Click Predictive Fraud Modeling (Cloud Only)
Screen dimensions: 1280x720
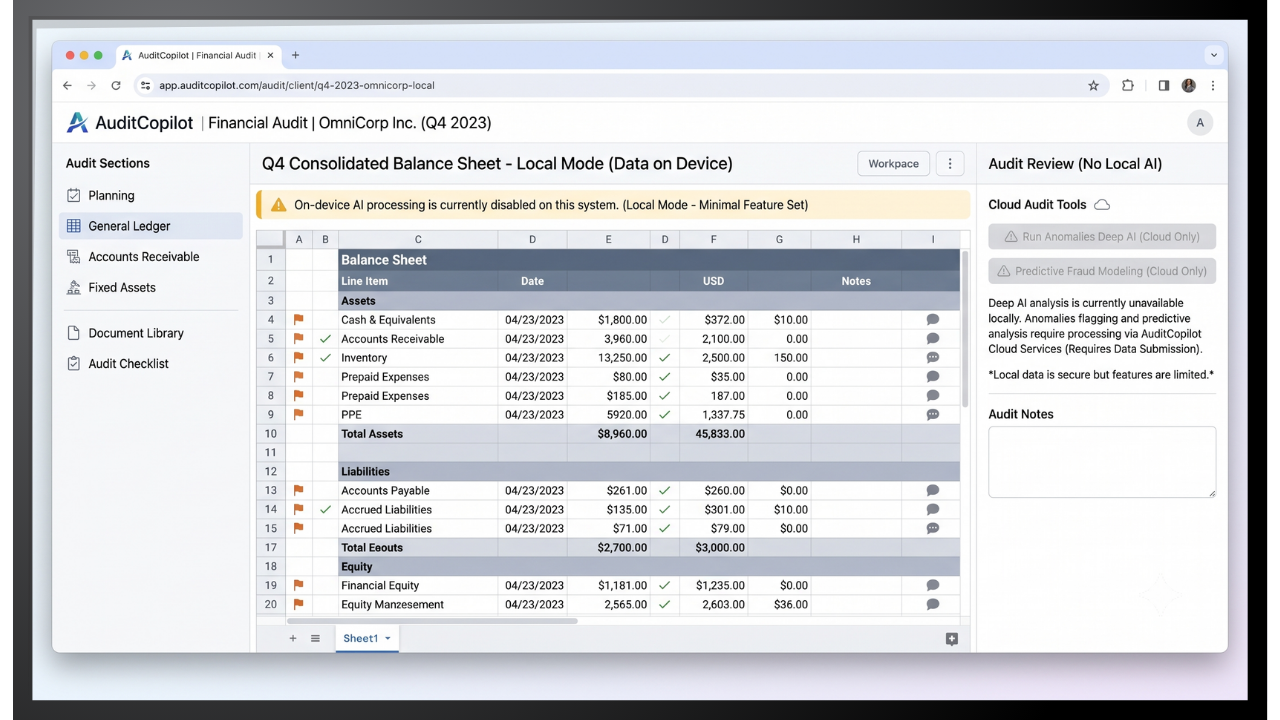coord(1102,271)
